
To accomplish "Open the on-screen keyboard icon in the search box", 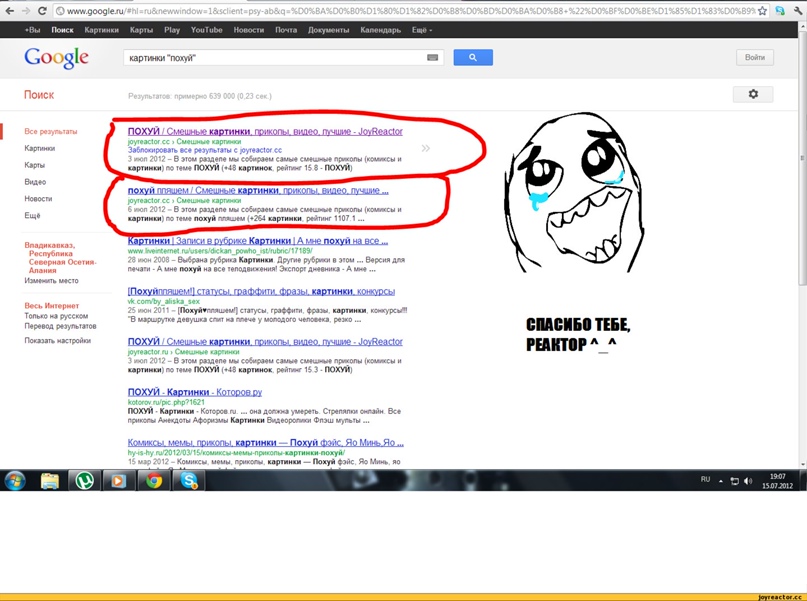I will (x=432, y=58).
